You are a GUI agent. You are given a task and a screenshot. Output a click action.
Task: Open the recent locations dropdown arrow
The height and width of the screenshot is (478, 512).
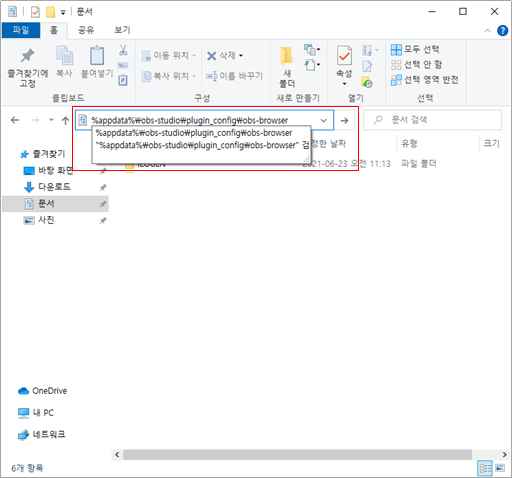[51, 120]
